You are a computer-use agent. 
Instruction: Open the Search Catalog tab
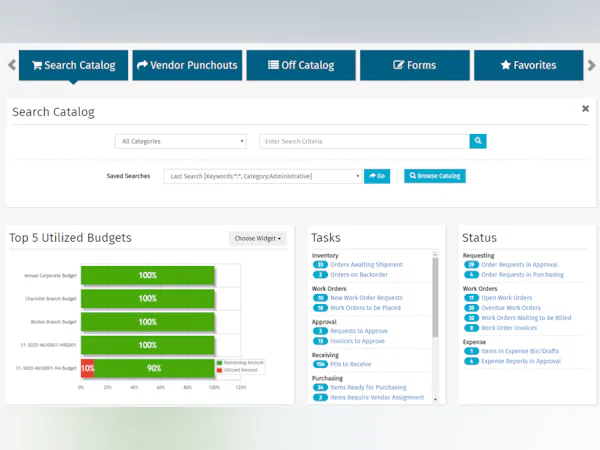click(73, 65)
